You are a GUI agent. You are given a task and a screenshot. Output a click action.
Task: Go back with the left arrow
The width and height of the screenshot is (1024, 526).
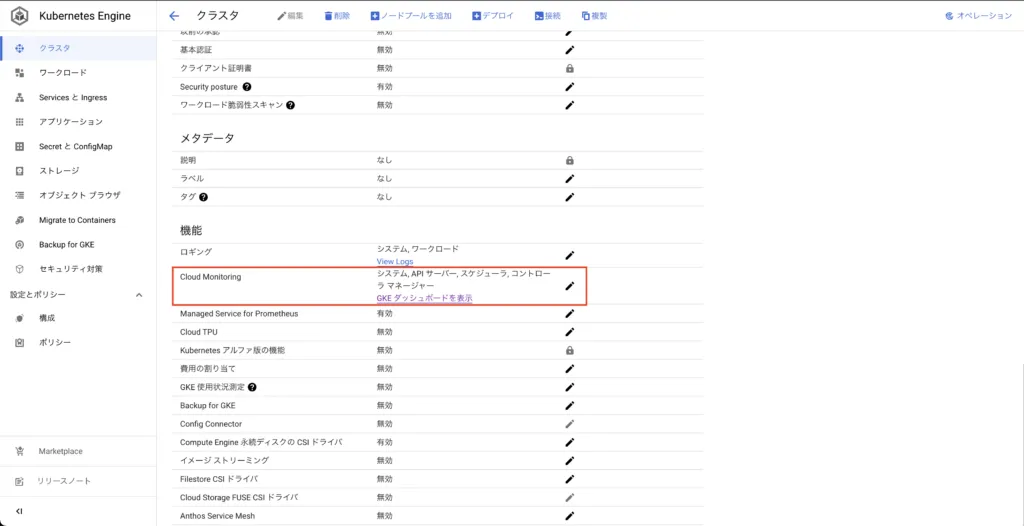coord(174,16)
